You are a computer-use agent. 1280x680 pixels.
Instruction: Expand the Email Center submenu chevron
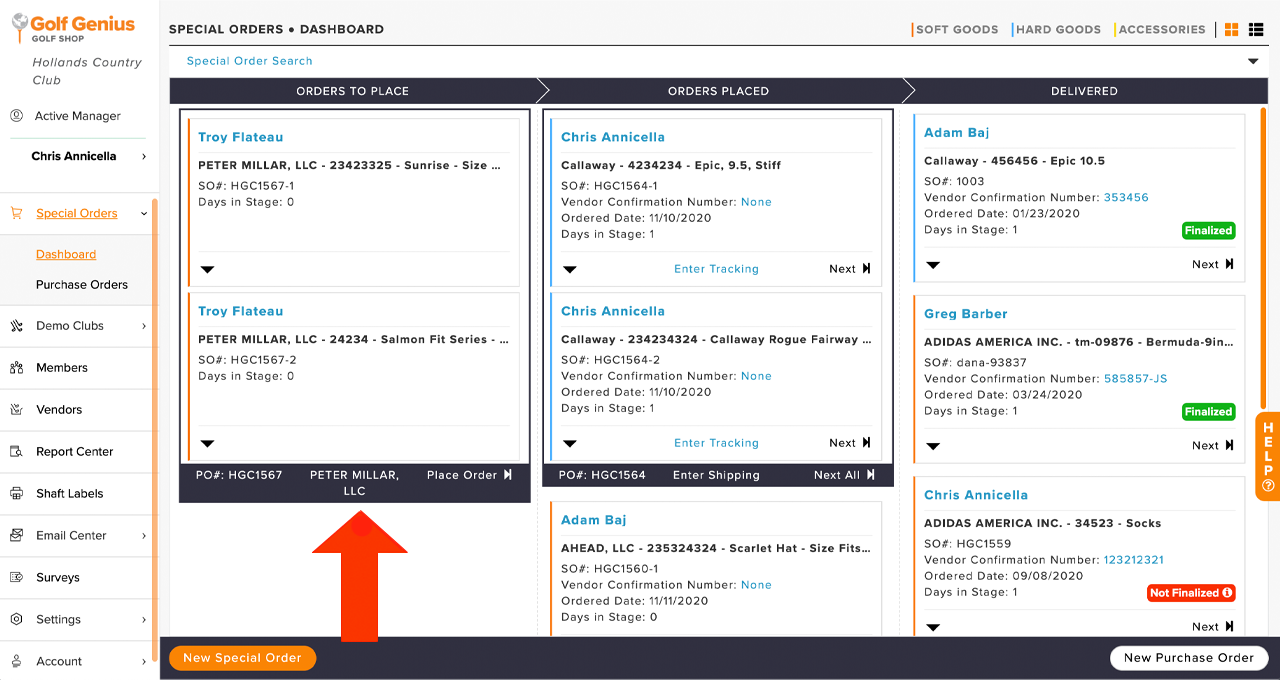coord(144,535)
